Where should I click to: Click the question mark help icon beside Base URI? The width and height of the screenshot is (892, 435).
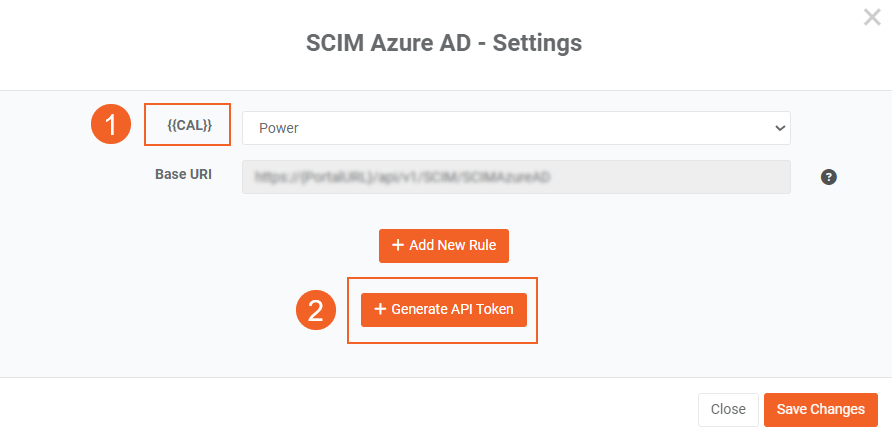[828, 177]
